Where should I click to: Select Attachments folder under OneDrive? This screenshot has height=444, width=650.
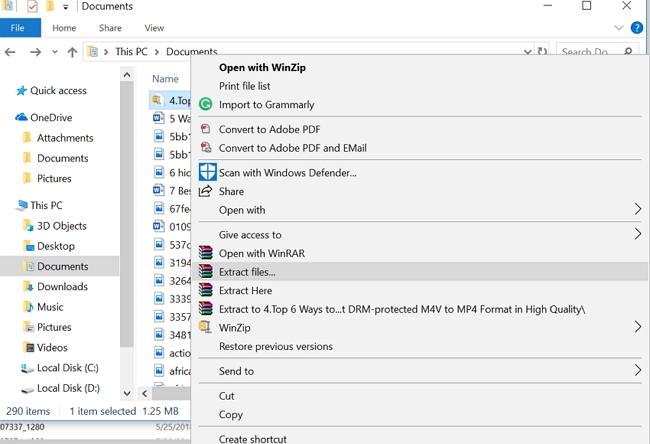65,138
